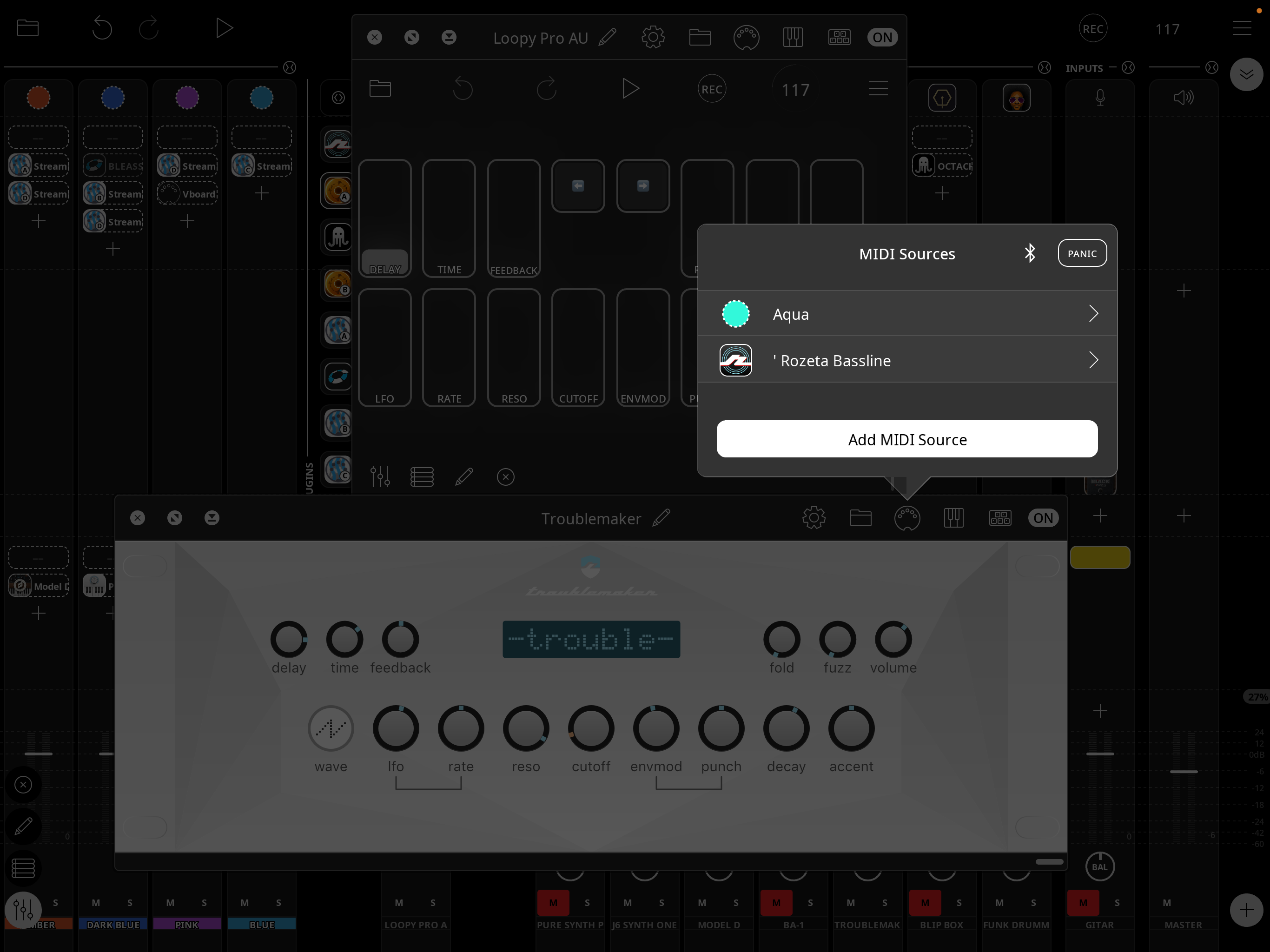The height and width of the screenshot is (952, 1270).
Task: Select OCTACH plugin slot
Action: pyautogui.click(x=942, y=165)
